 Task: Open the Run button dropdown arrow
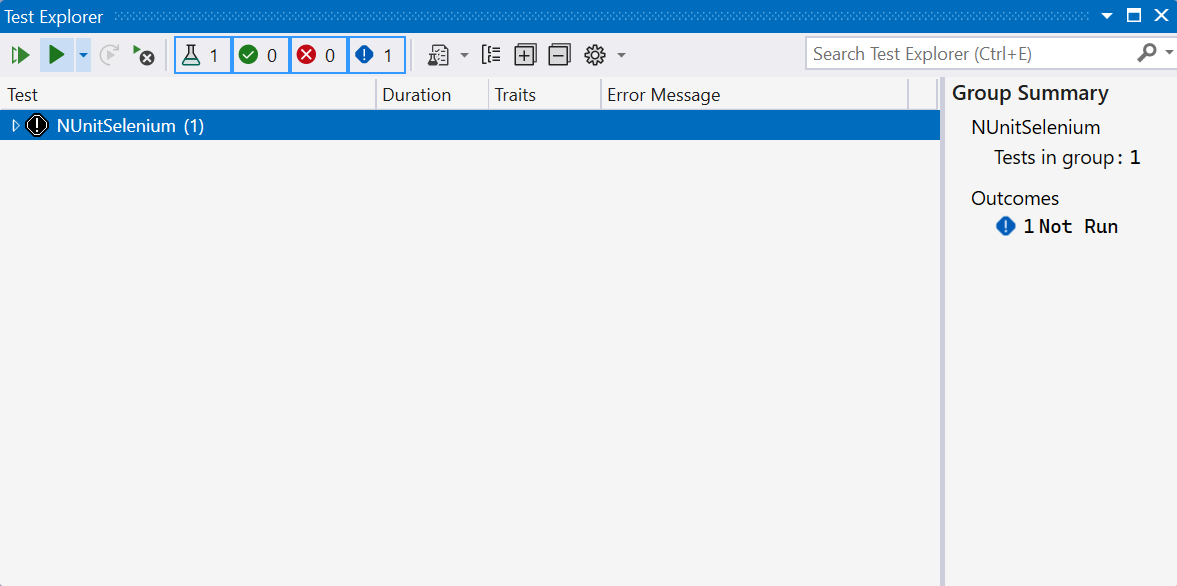[x=83, y=55]
